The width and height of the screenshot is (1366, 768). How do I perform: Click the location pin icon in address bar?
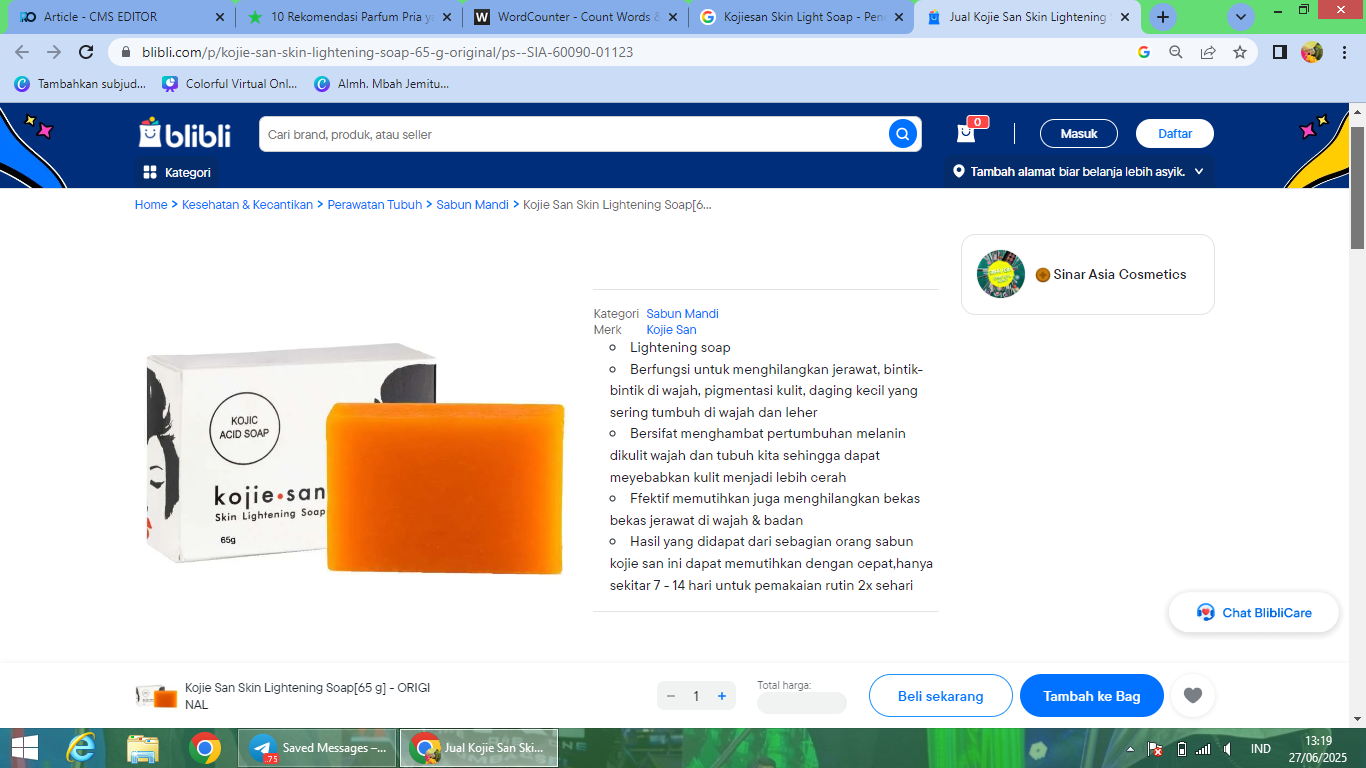[959, 172]
